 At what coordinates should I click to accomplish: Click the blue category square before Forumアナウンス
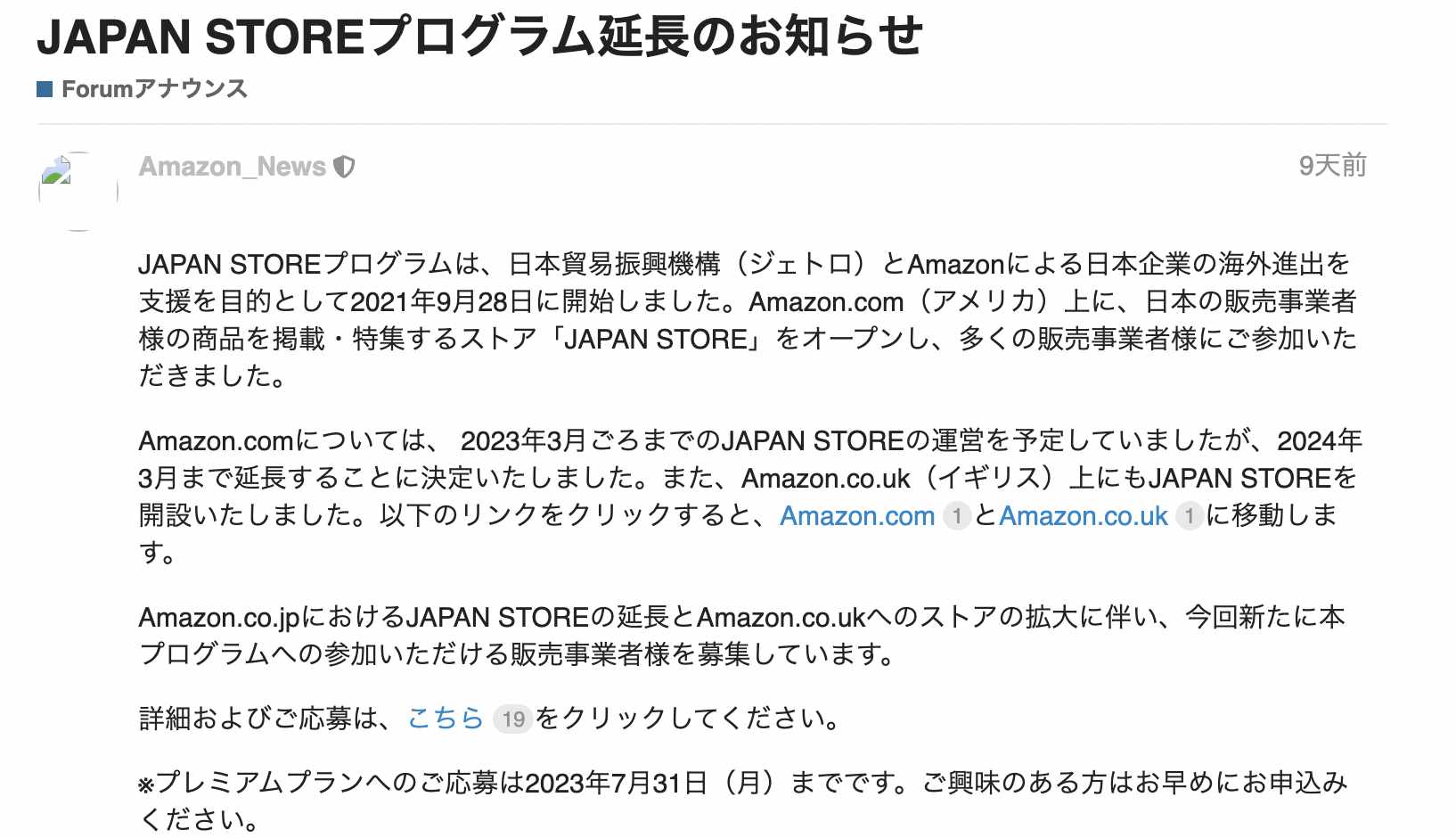tap(45, 88)
